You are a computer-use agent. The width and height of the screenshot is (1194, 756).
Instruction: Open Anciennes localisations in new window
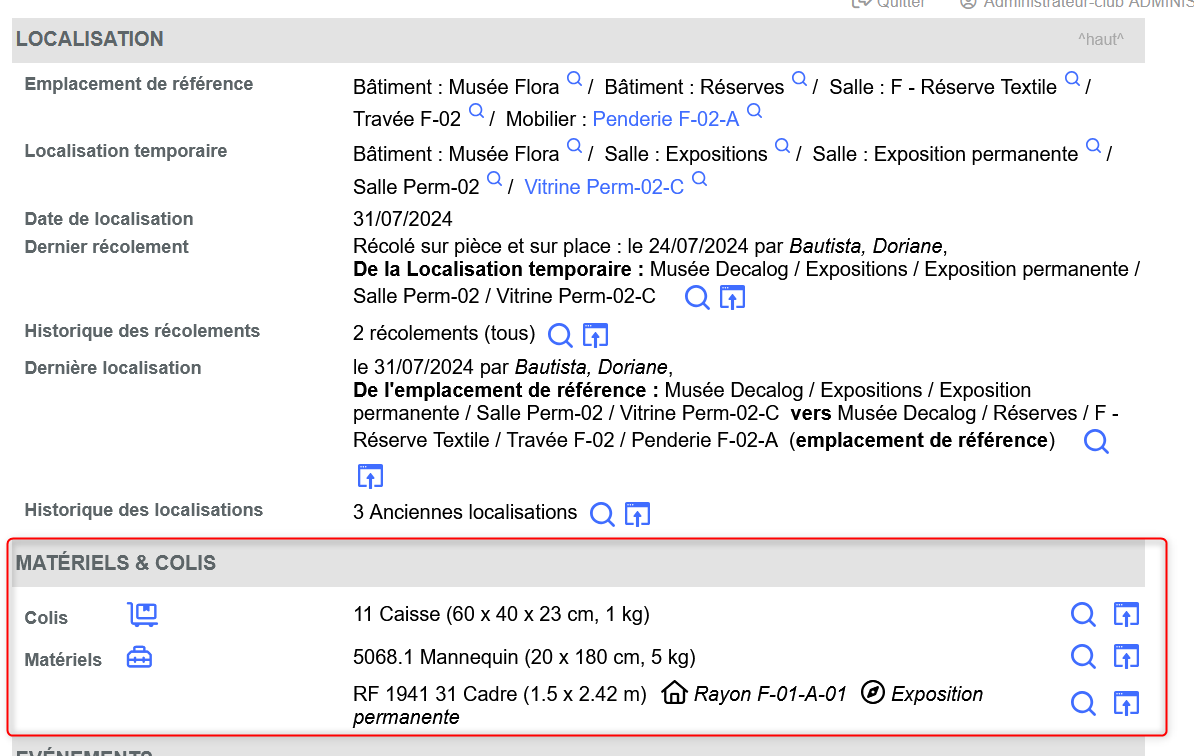coord(638,514)
